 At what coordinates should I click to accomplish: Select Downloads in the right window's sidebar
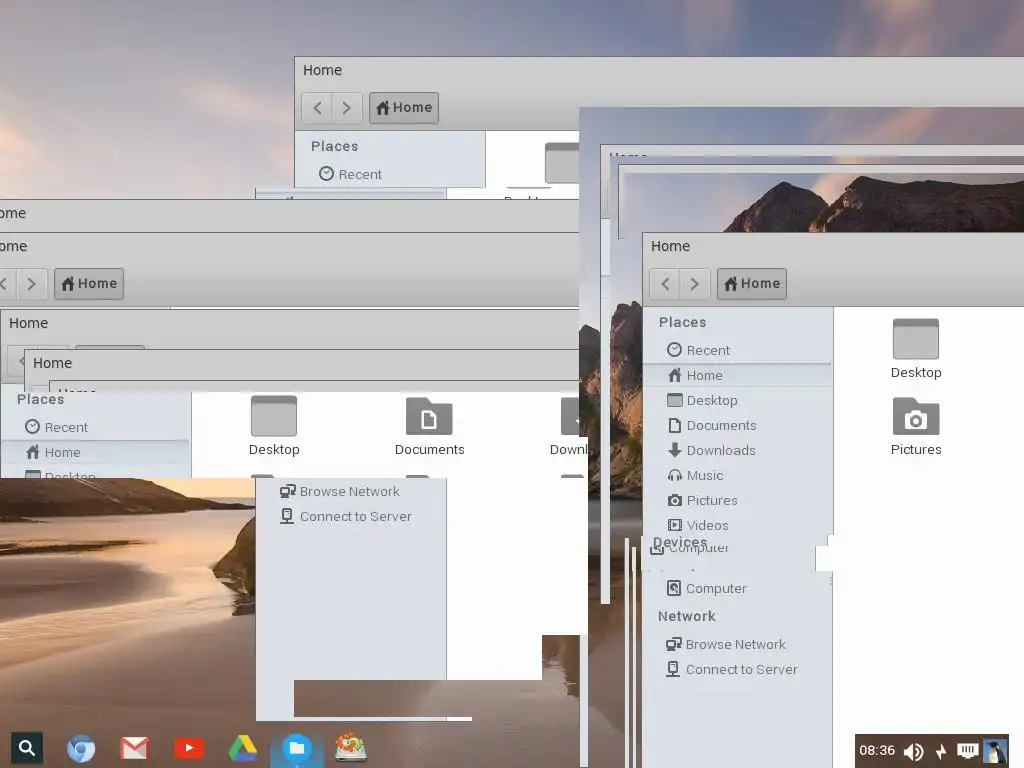[712, 451]
